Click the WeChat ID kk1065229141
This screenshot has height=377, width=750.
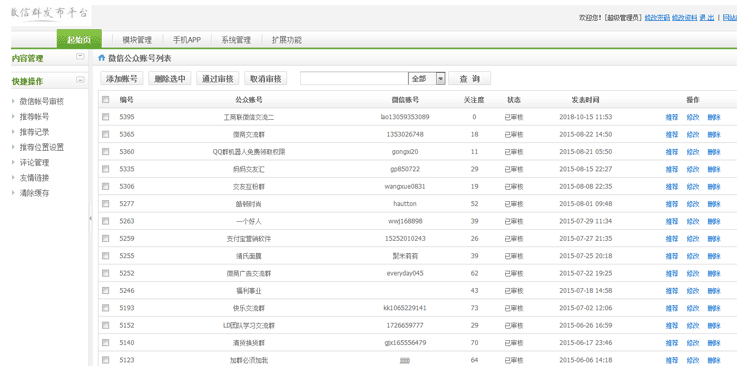[x=405, y=308]
